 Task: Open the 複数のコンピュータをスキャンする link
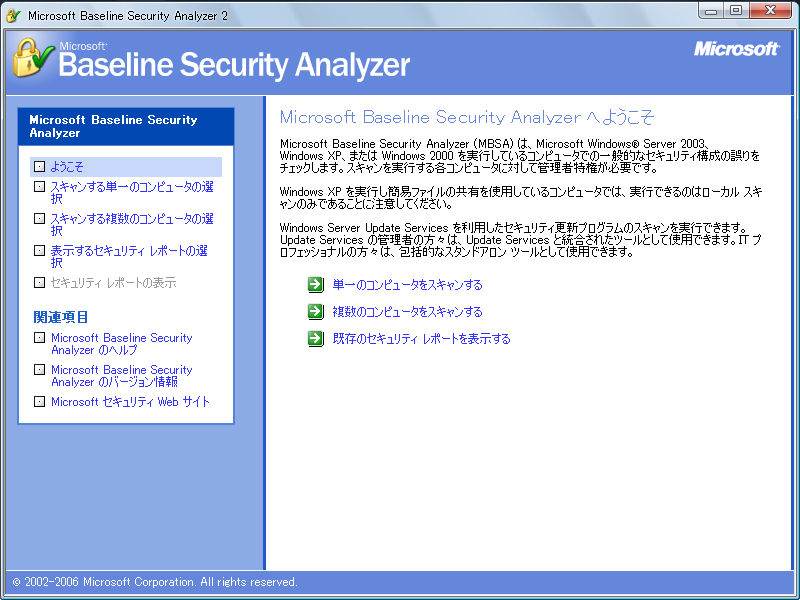(407, 312)
